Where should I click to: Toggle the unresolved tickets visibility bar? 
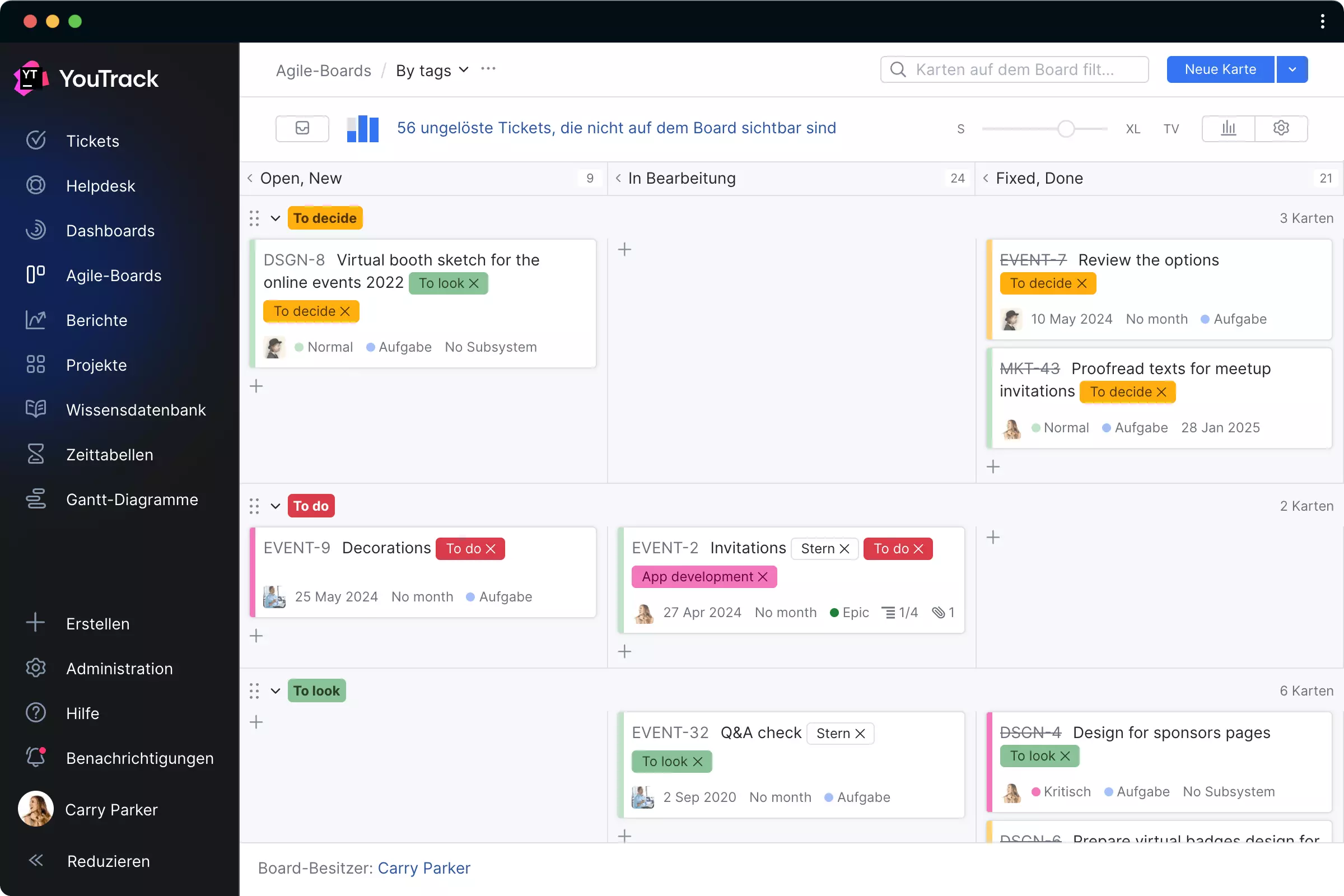click(301, 128)
